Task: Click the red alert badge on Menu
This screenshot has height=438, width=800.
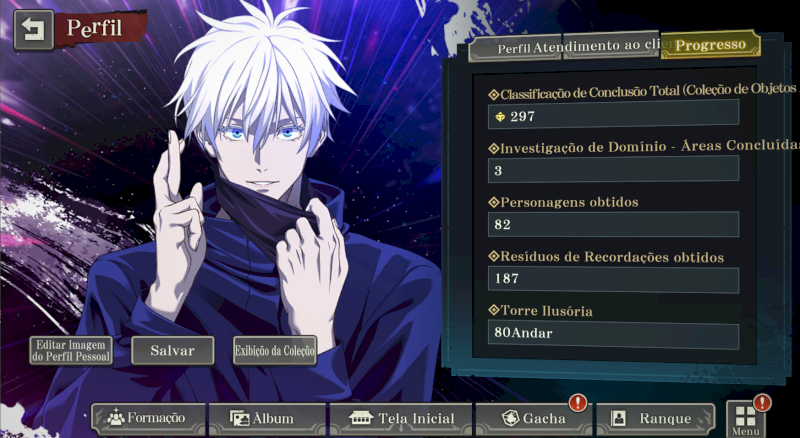Action: point(762,403)
